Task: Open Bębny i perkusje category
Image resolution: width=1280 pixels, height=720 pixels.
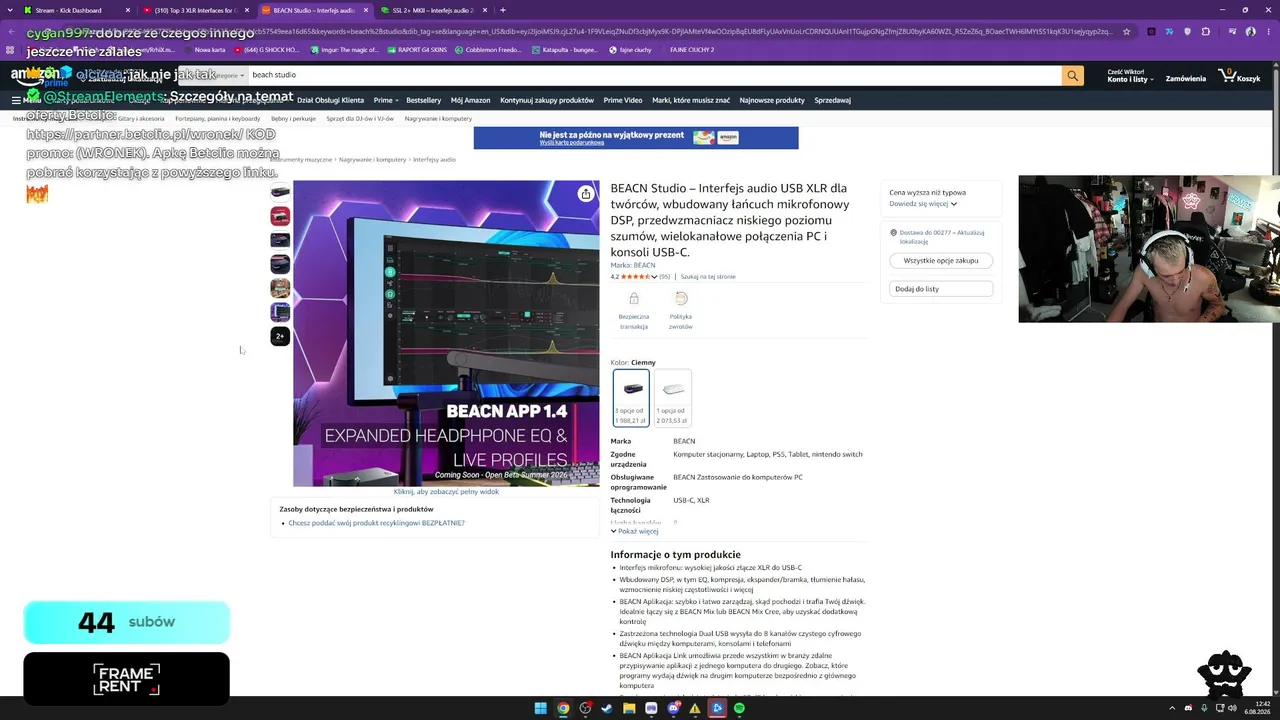Action: tap(293, 119)
